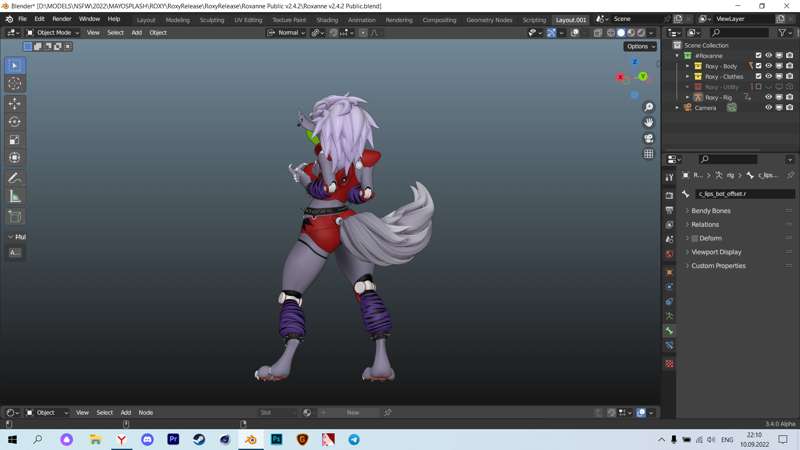Viewport: 800px width, 450px height.
Task: Select the Transform tool
Action: [x=14, y=158]
